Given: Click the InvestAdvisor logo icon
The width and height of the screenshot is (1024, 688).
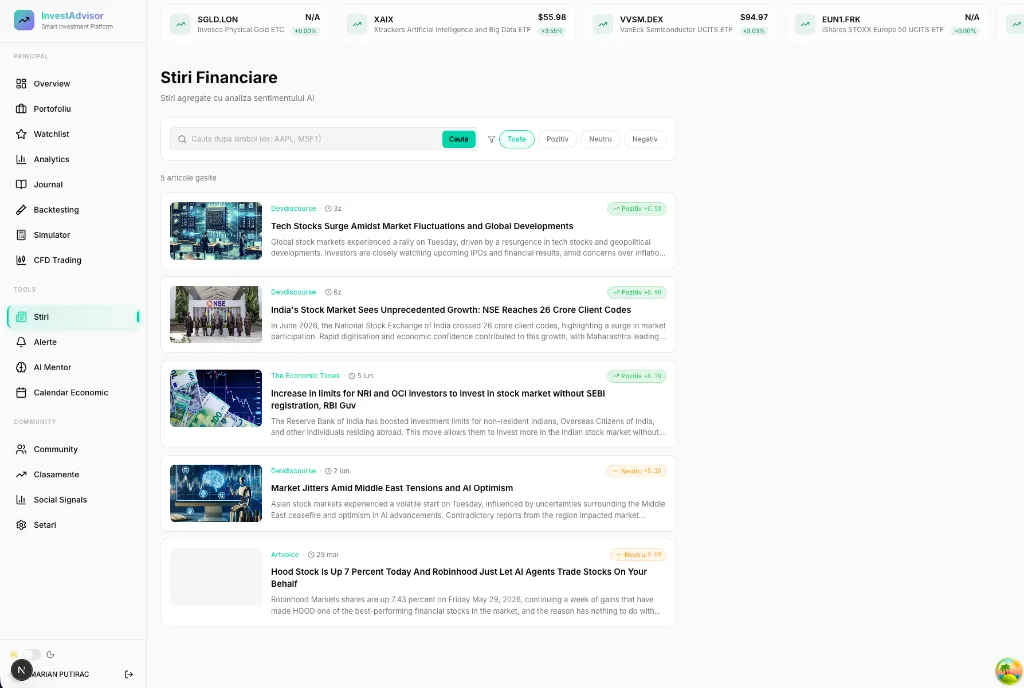Looking at the screenshot, I should click(24, 20).
